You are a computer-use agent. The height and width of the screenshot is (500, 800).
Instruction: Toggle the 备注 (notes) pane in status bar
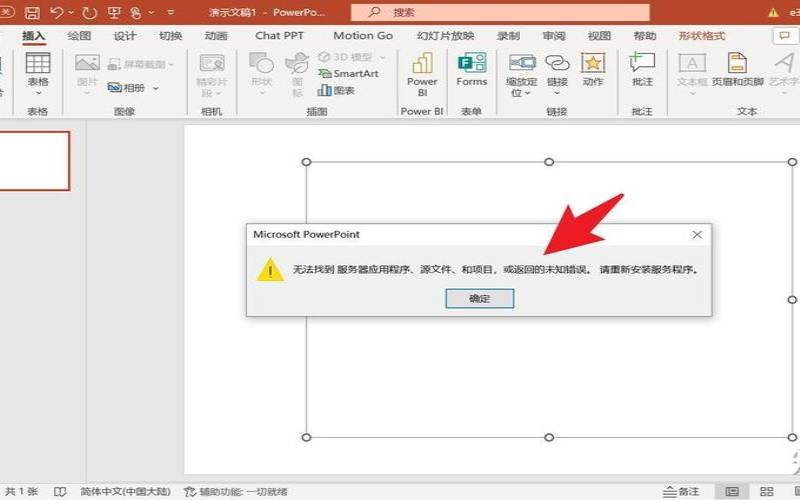point(681,492)
